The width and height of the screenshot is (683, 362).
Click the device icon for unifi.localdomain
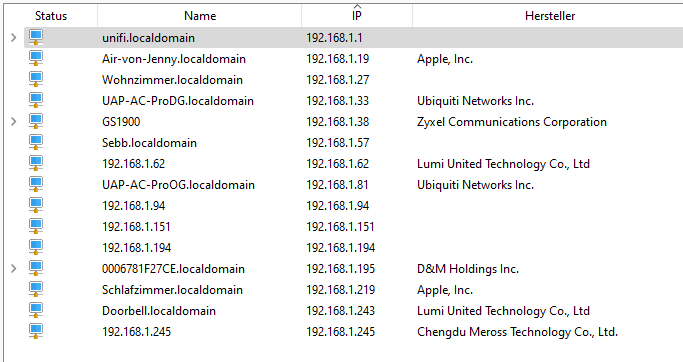point(36,37)
